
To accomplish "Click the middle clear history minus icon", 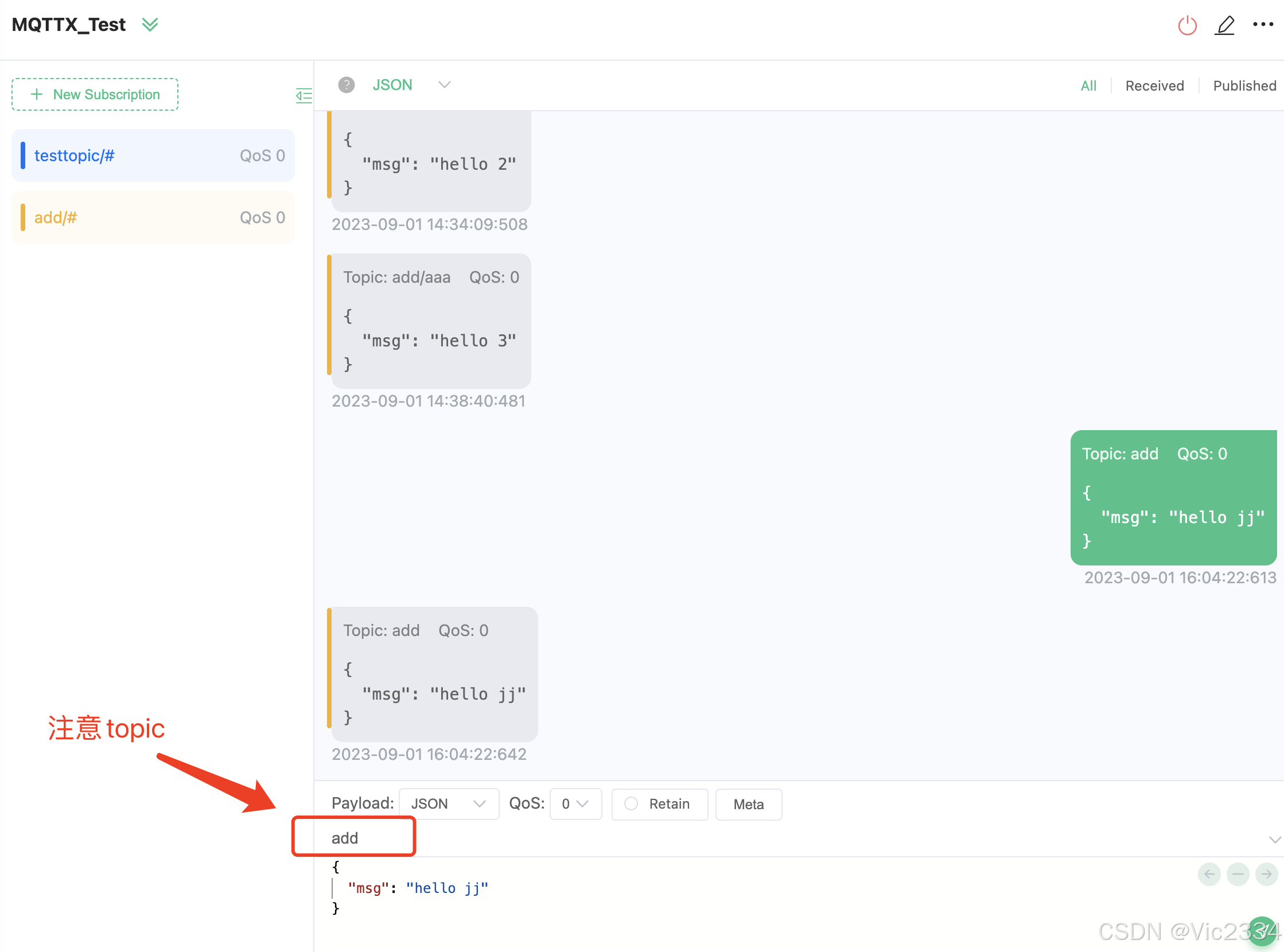I will (1238, 874).
